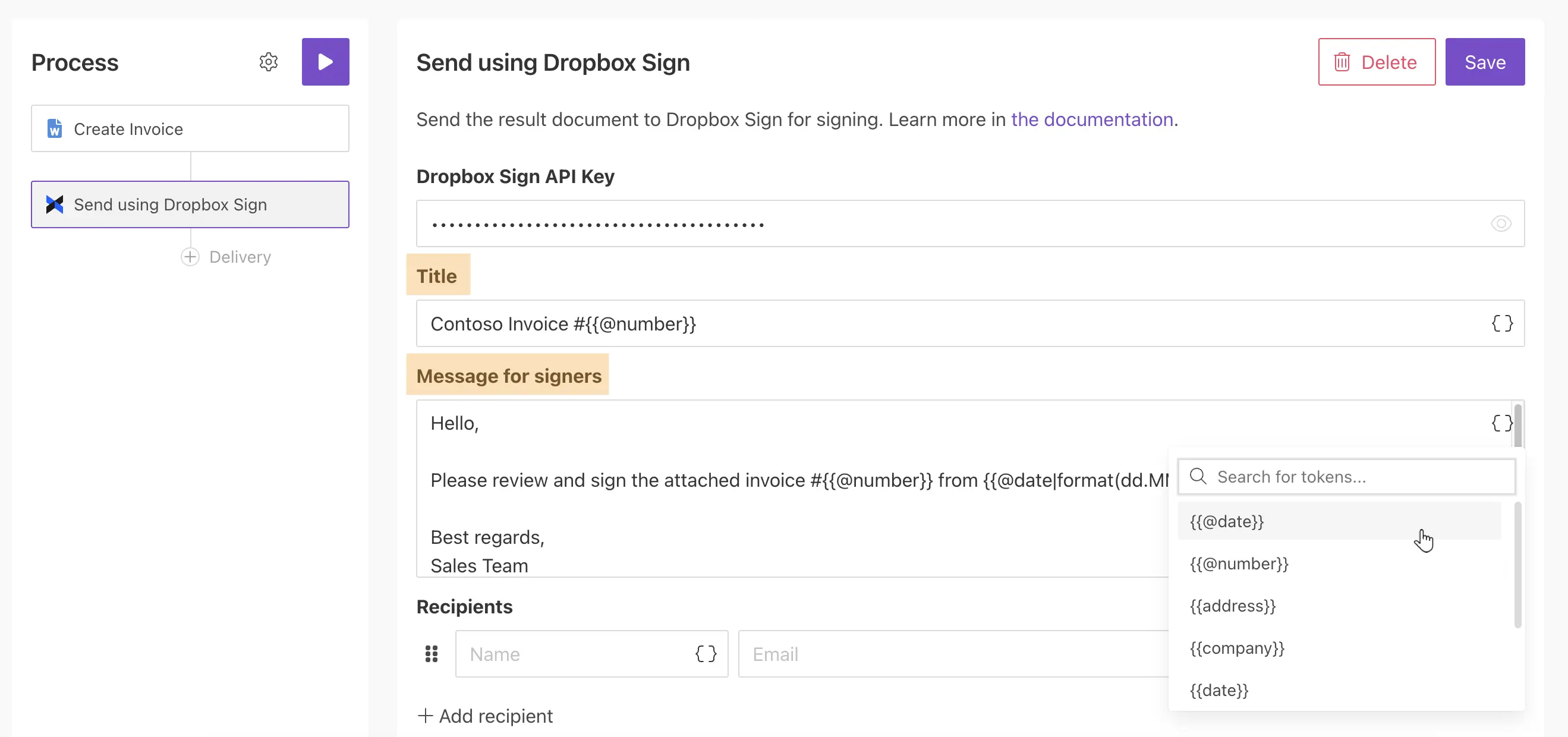Click the Message for signers label
Image resolution: width=1568 pixels, height=737 pixels.
pyautogui.click(x=509, y=376)
